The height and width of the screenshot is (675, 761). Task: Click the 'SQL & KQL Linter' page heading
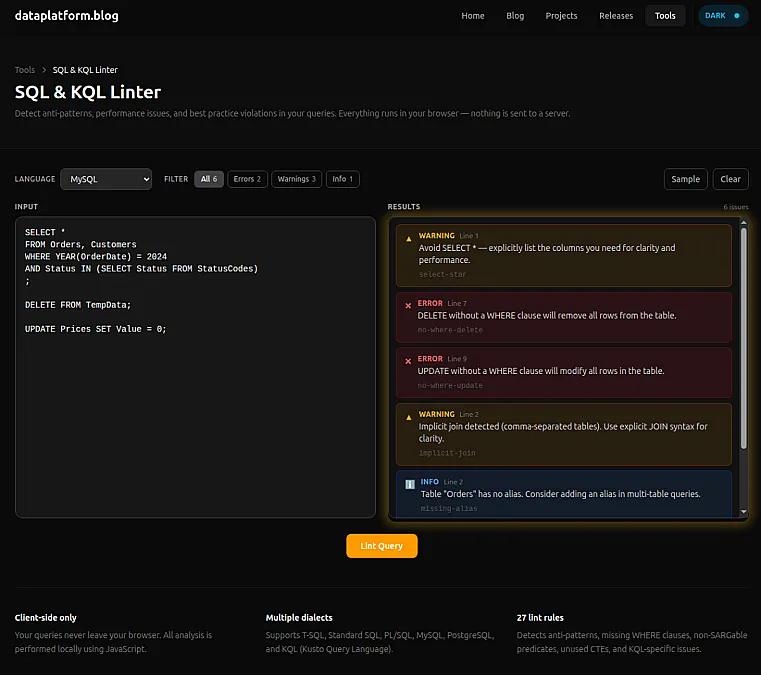pos(88,92)
